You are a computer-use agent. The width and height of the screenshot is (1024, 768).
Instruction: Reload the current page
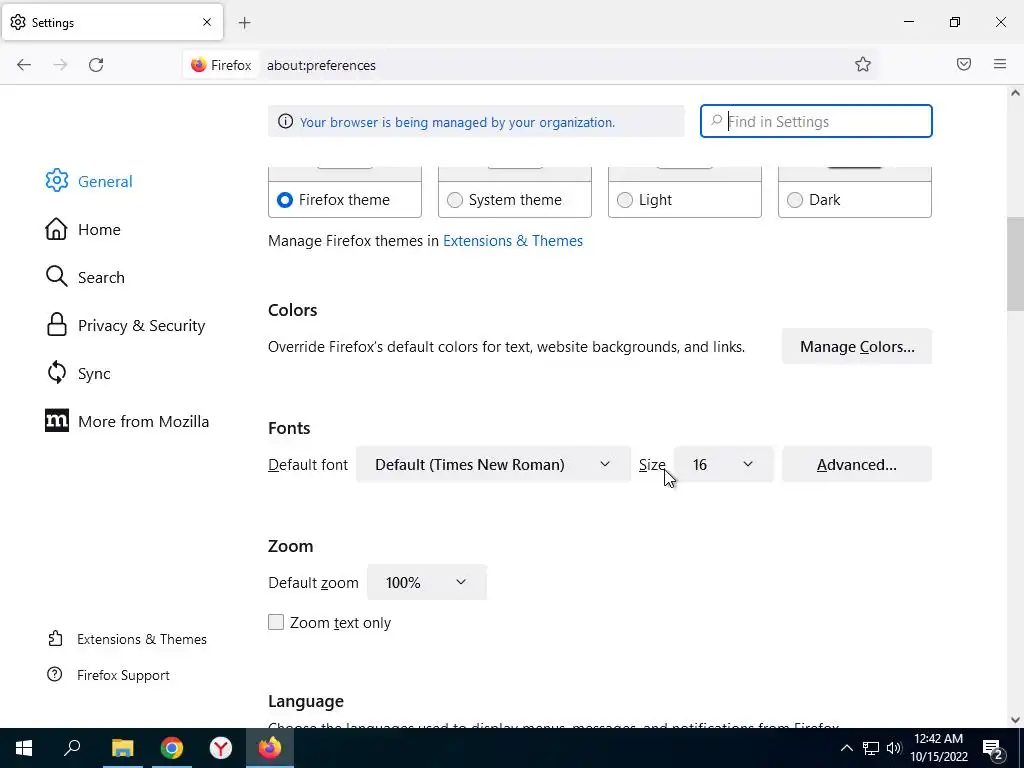96,65
